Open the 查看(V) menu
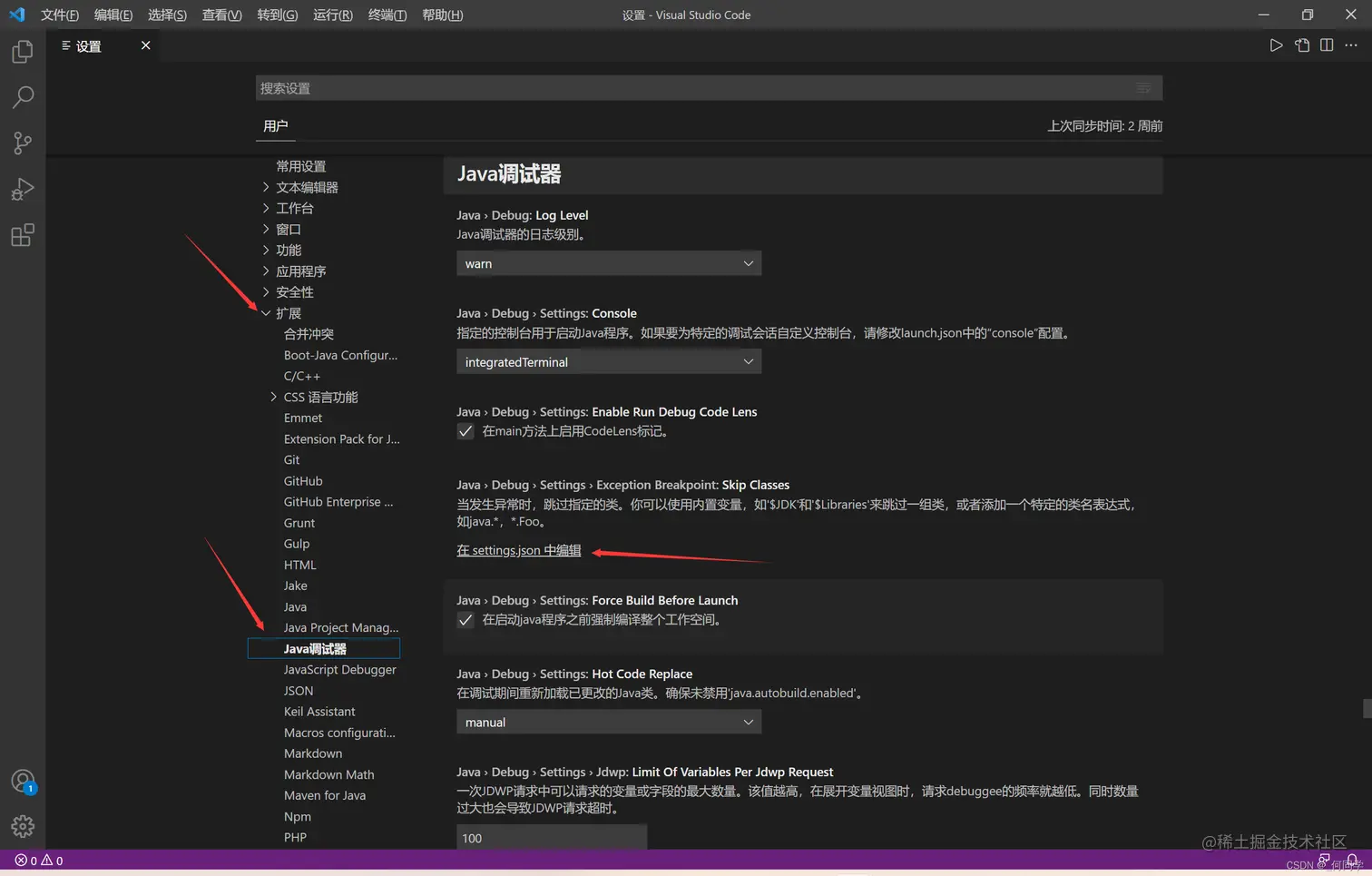The width and height of the screenshot is (1372, 876). point(221,15)
